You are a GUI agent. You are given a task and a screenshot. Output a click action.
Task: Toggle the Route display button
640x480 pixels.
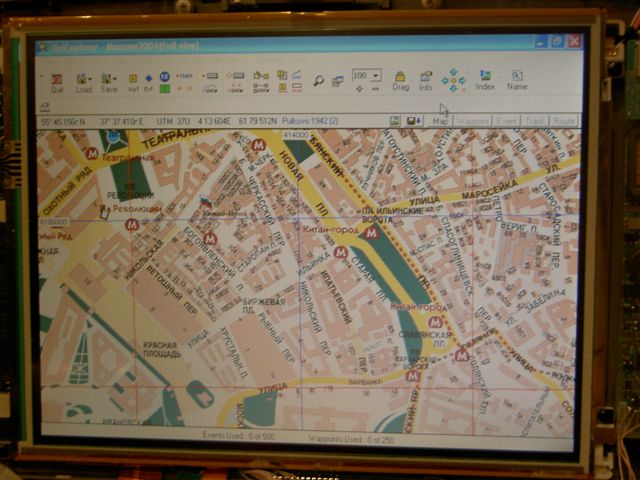(x=564, y=120)
